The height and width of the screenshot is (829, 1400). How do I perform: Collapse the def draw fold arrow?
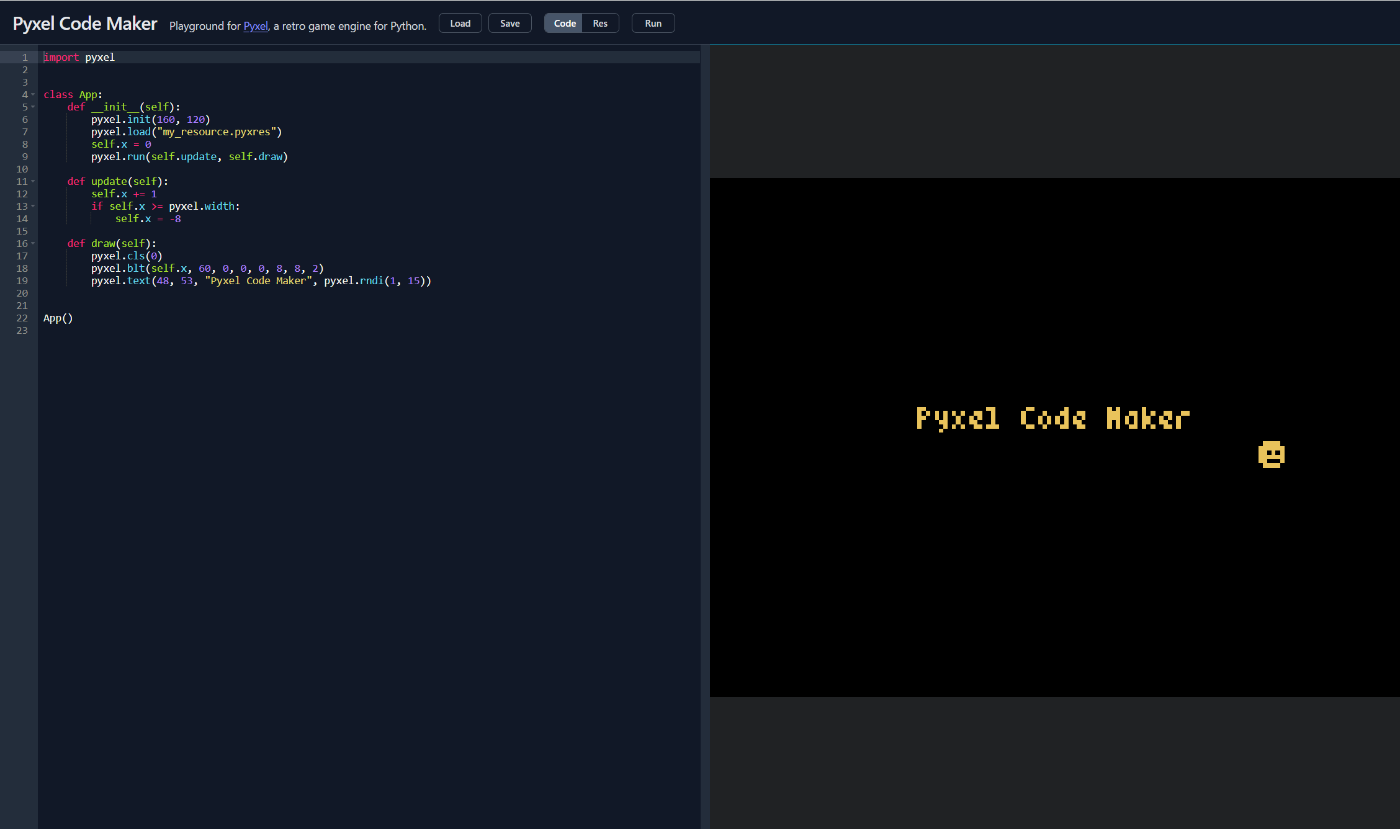click(33, 243)
